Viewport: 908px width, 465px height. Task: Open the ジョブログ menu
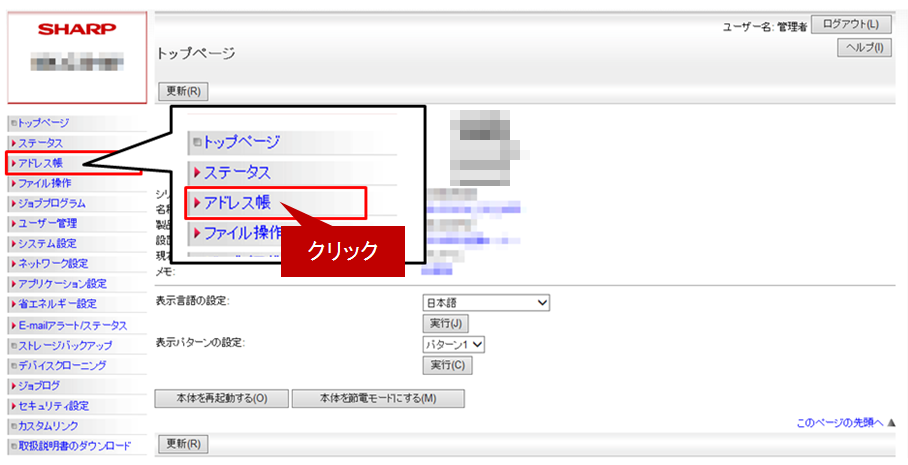tap(38, 386)
